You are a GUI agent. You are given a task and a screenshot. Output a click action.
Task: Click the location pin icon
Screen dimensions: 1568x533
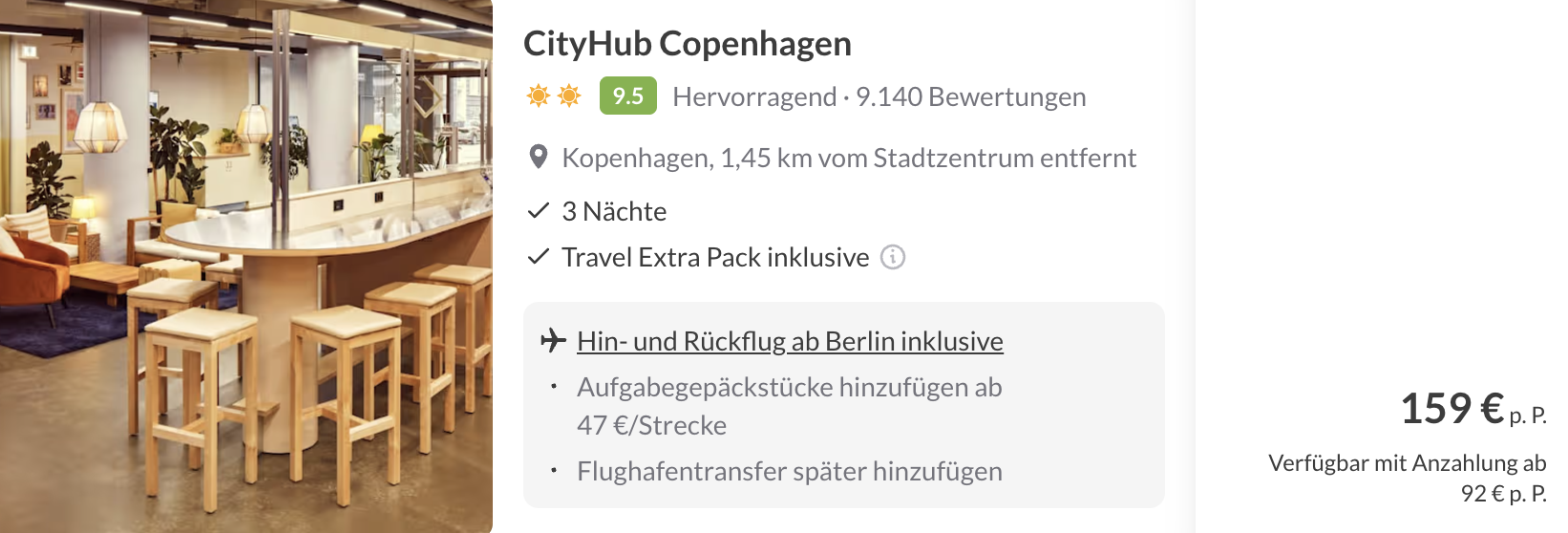[x=539, y=158]
